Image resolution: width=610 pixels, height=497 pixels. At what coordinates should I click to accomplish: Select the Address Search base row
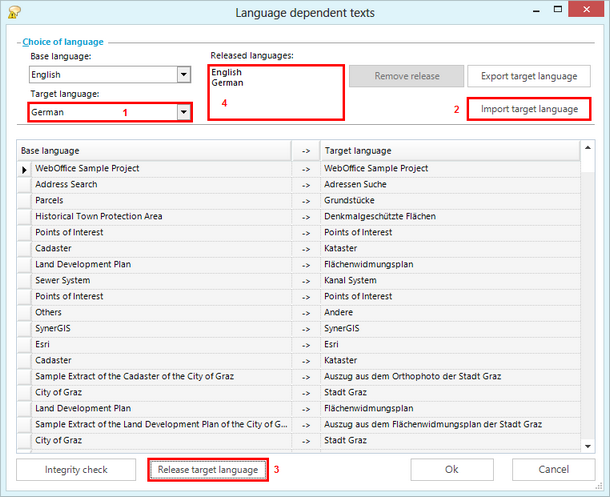(x=160, y=184)
